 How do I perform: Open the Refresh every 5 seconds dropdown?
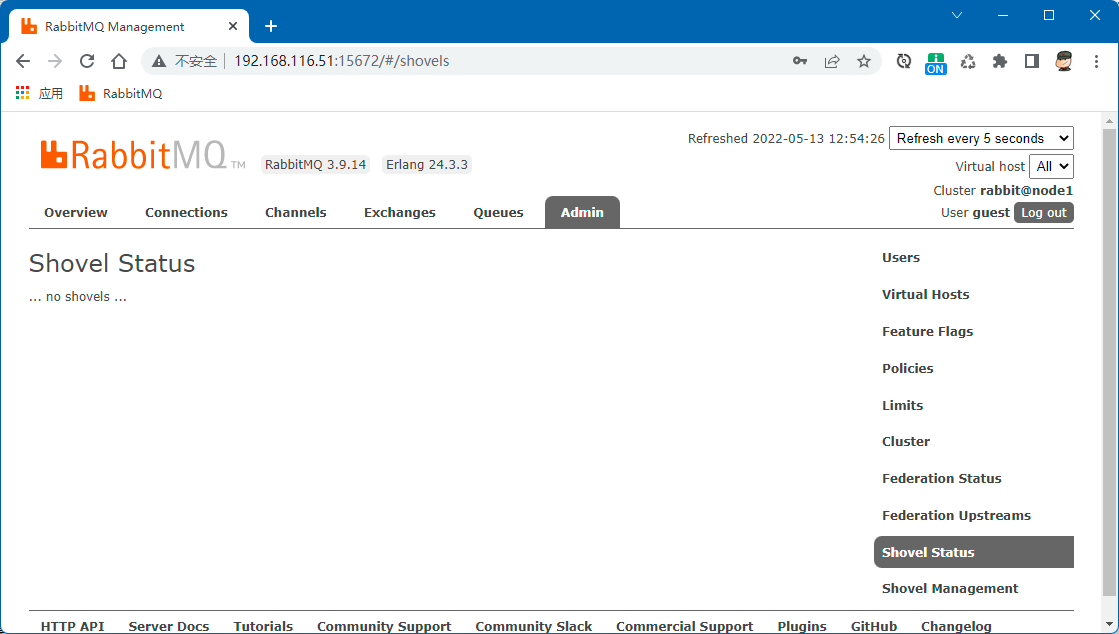point(981,138)
